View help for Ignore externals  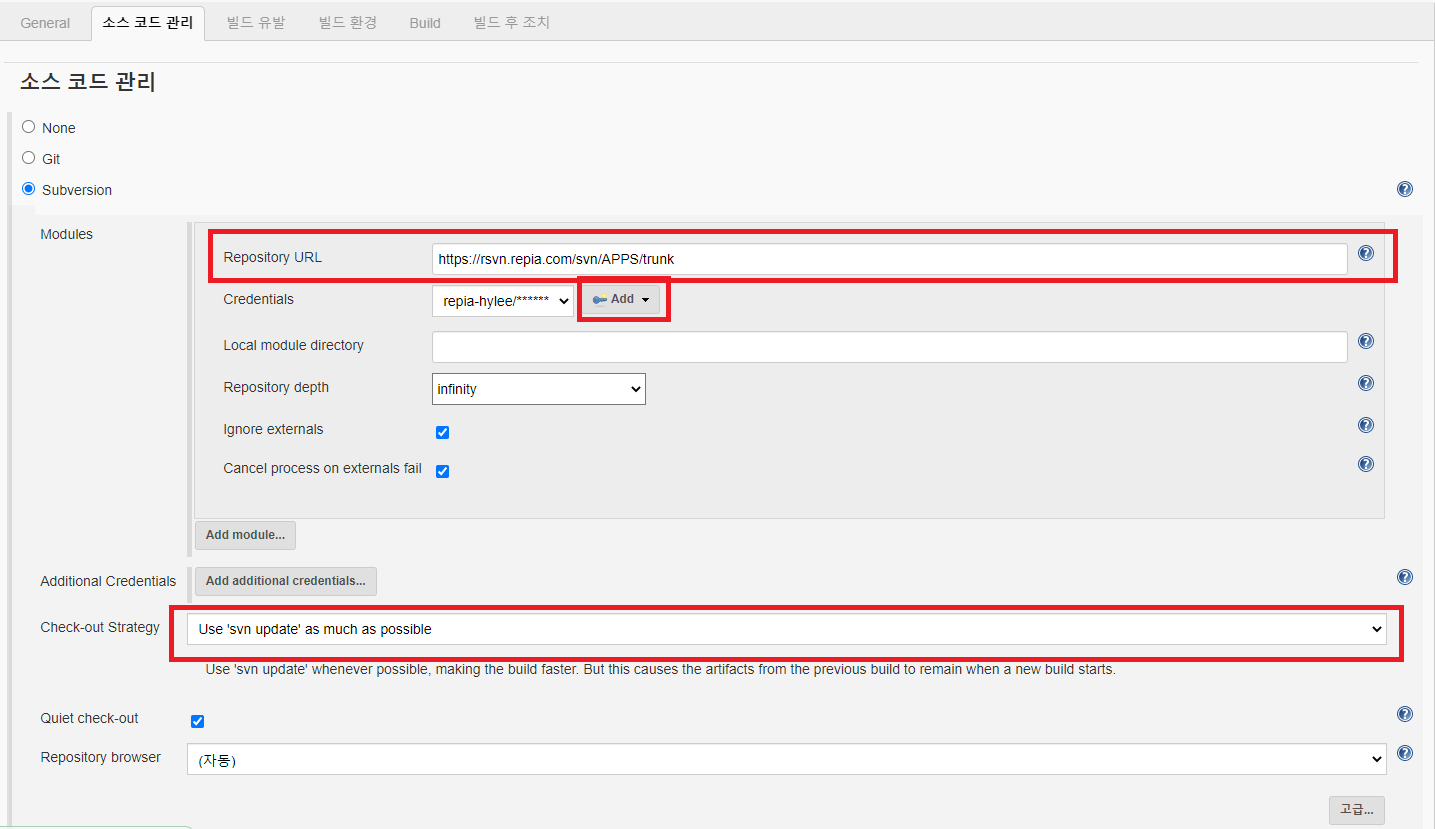(x=1365, y=426)
